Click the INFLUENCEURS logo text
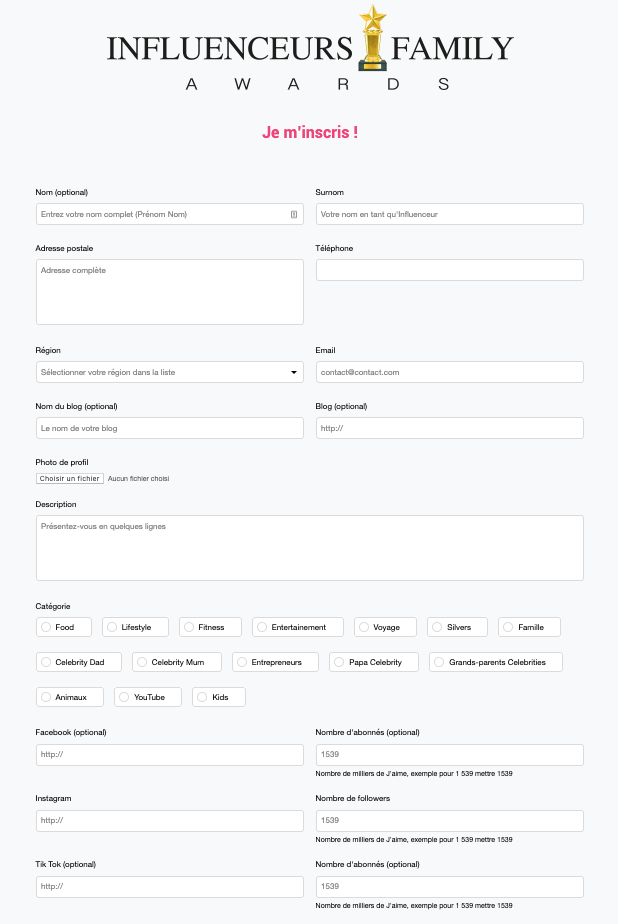 pyautogui.click(x=230, y=48)
